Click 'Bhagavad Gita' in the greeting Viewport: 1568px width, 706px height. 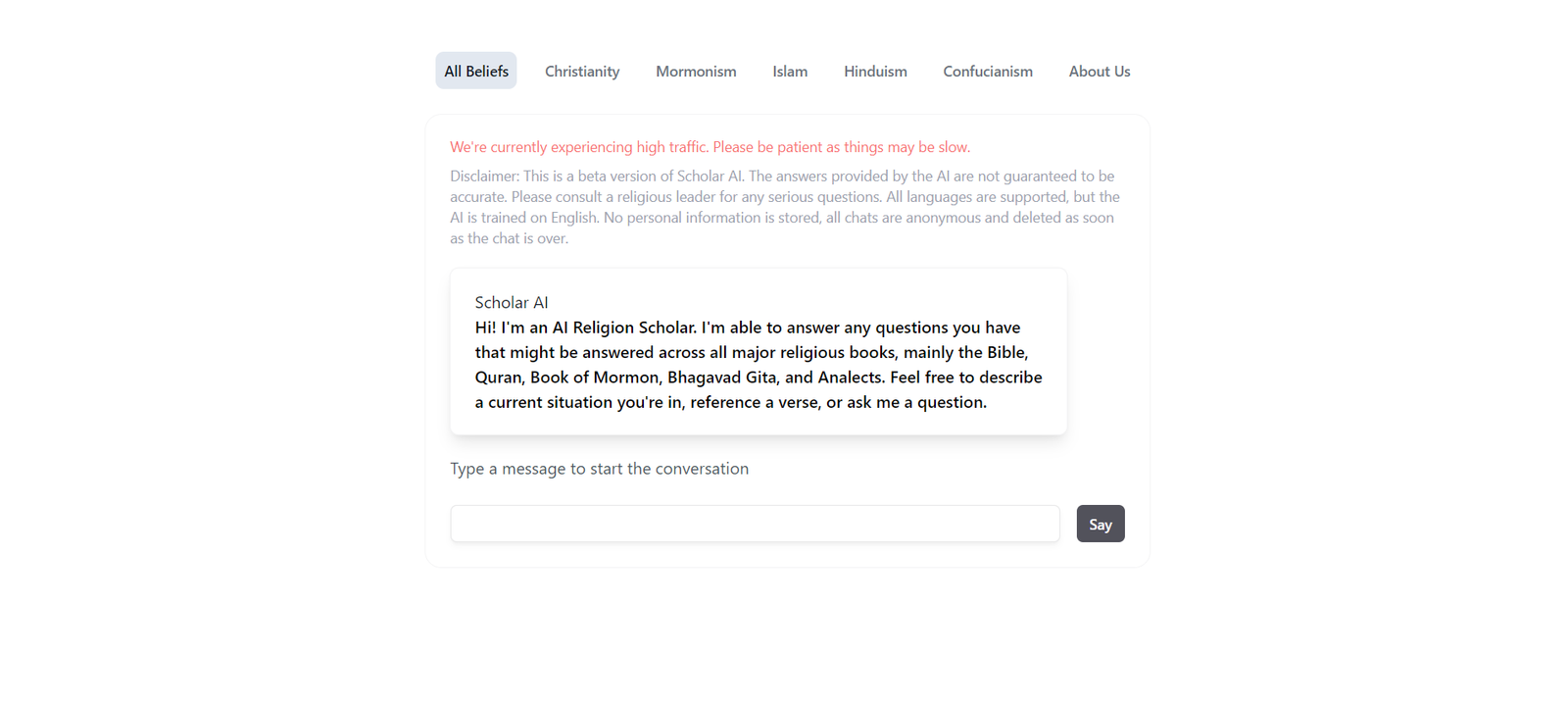(722, 378)
